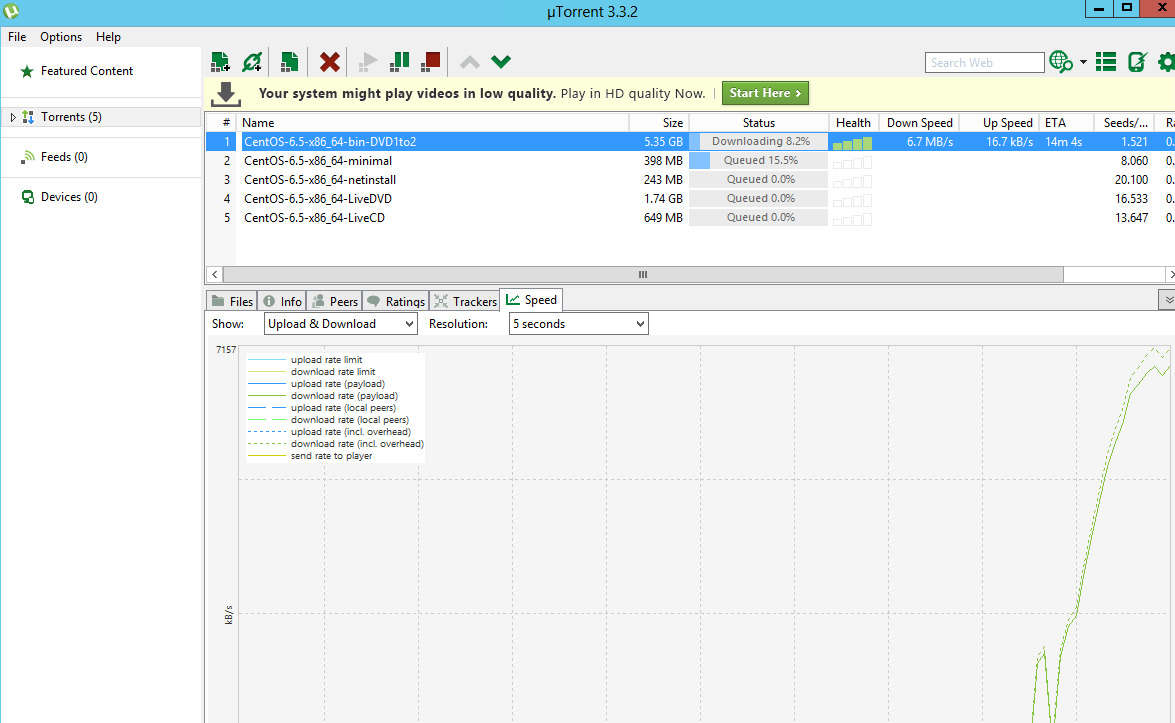Screen dimensions: 1175x723
Task: Open the search provider dropdown arrow
Action: [x=1084, y=62]
